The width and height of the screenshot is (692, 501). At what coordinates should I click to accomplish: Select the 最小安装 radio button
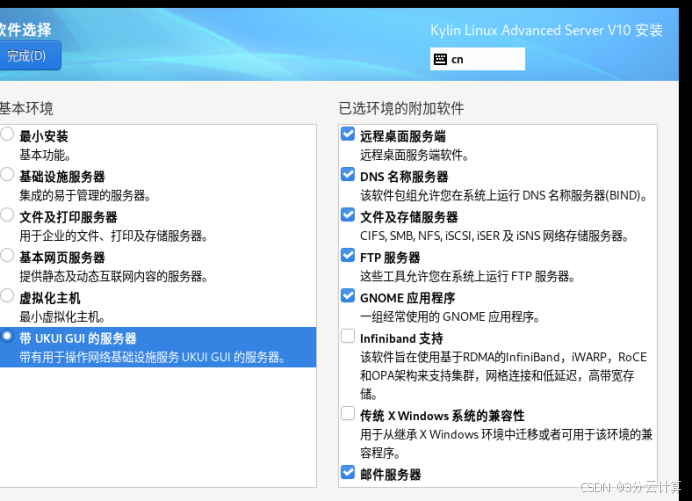(7, 134)
